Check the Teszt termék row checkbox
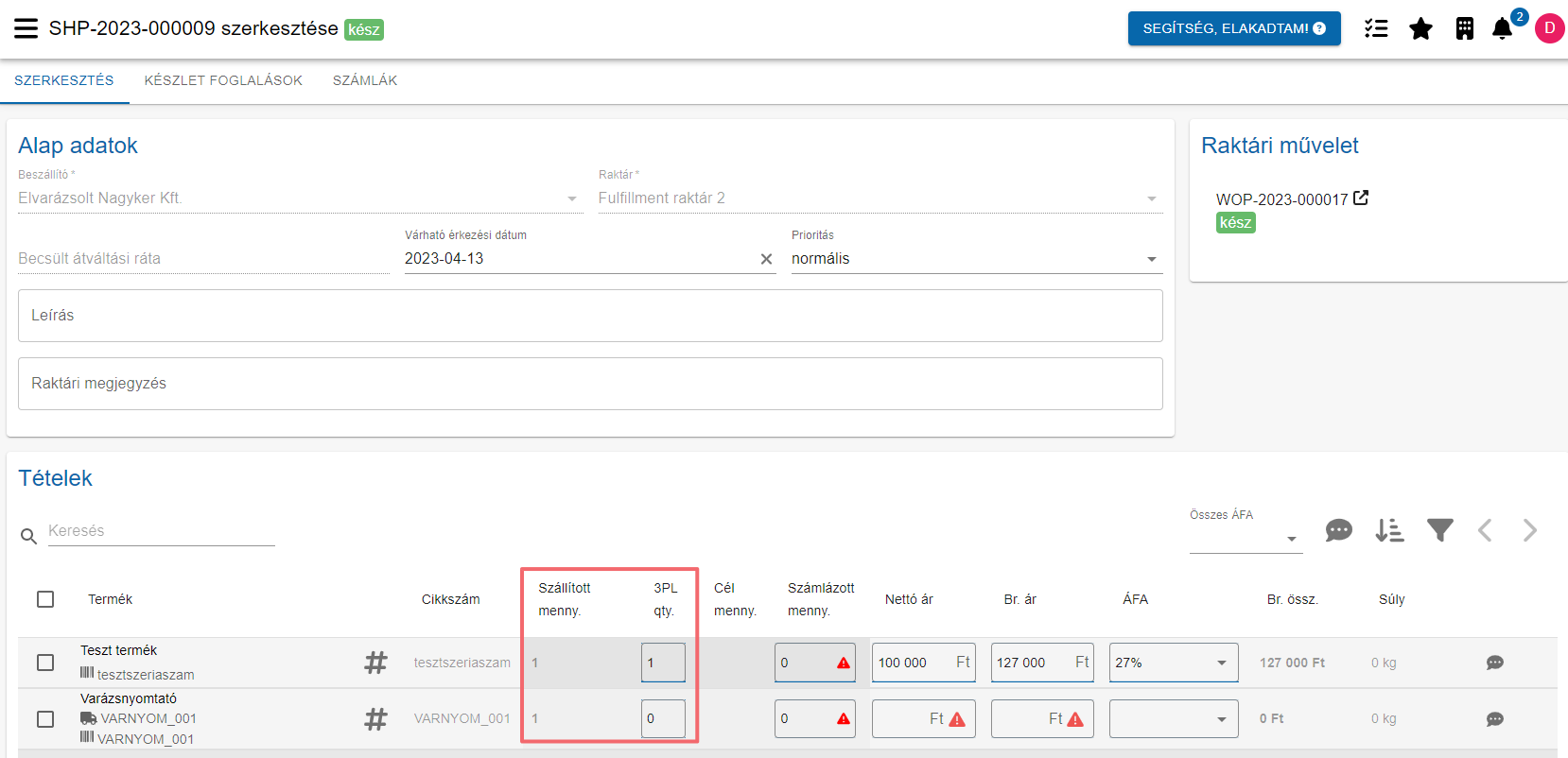The width and height of the screenshot is (1568, 758). (45, 663)
